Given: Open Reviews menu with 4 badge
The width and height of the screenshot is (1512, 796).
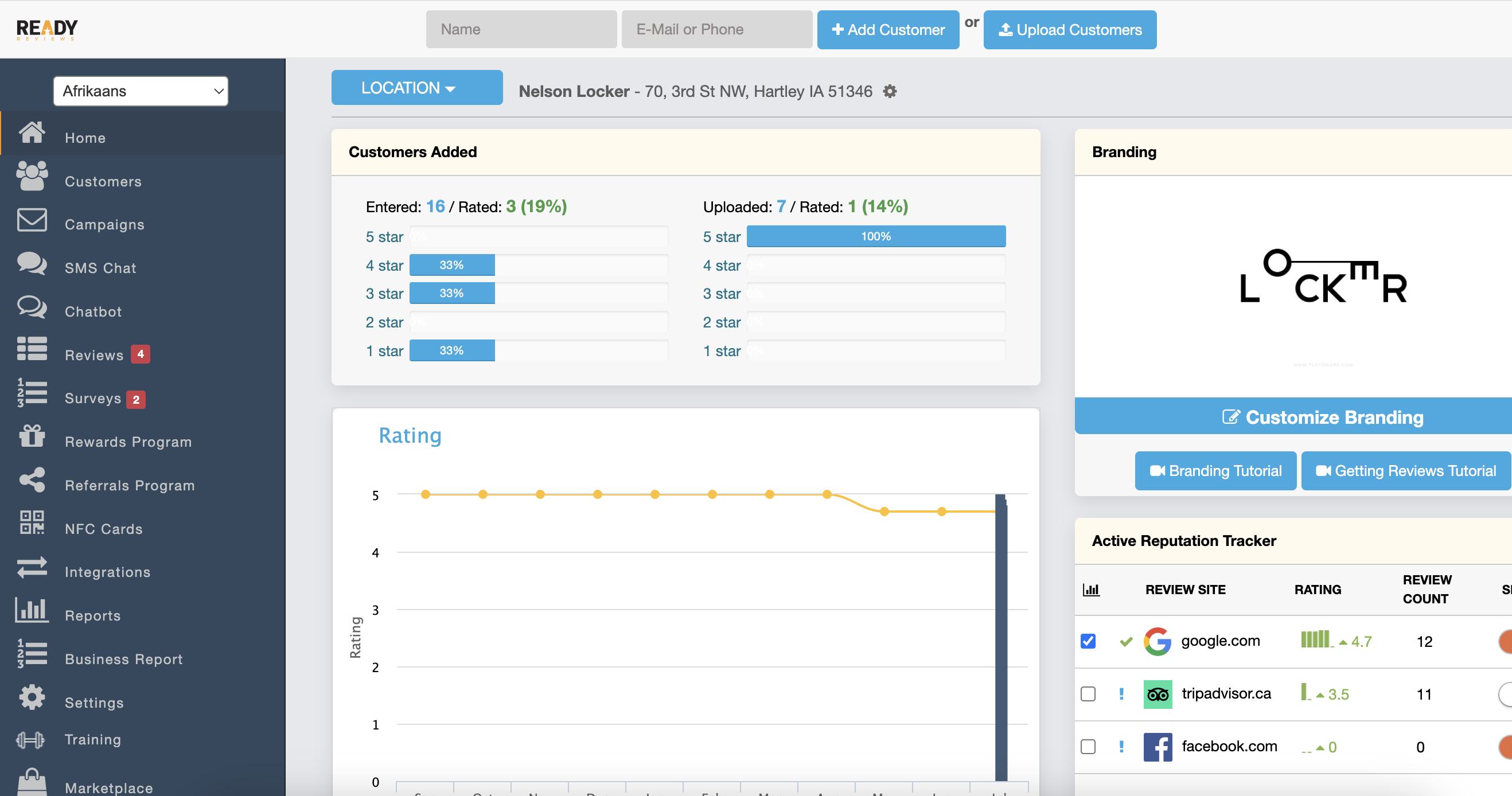Looking at the screenshot, I should tap(94, 354).
